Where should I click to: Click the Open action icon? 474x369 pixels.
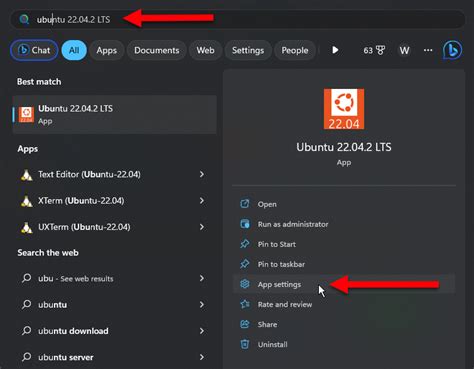point(245,204)
